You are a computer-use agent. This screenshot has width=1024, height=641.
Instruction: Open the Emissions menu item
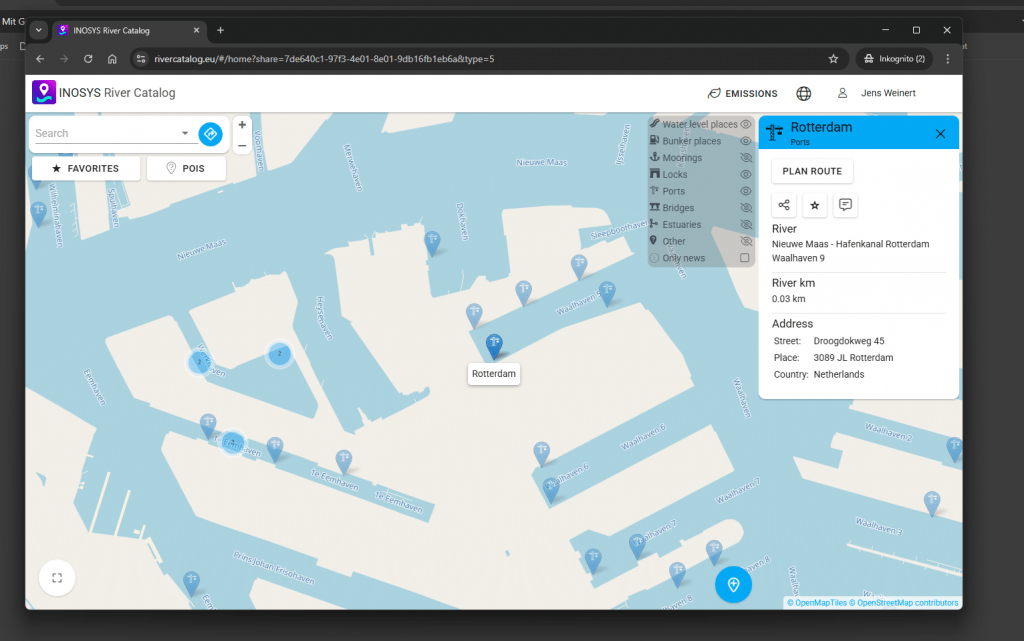742,93
